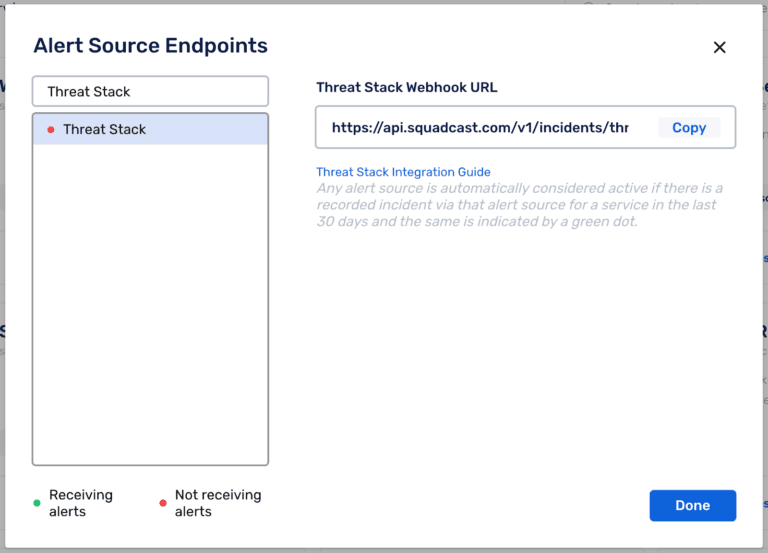Image resolution: width=768 pixels, height=553 pixels.
Task: Click the red Not receiving alerts legend dot
Action: pos(163,503)
